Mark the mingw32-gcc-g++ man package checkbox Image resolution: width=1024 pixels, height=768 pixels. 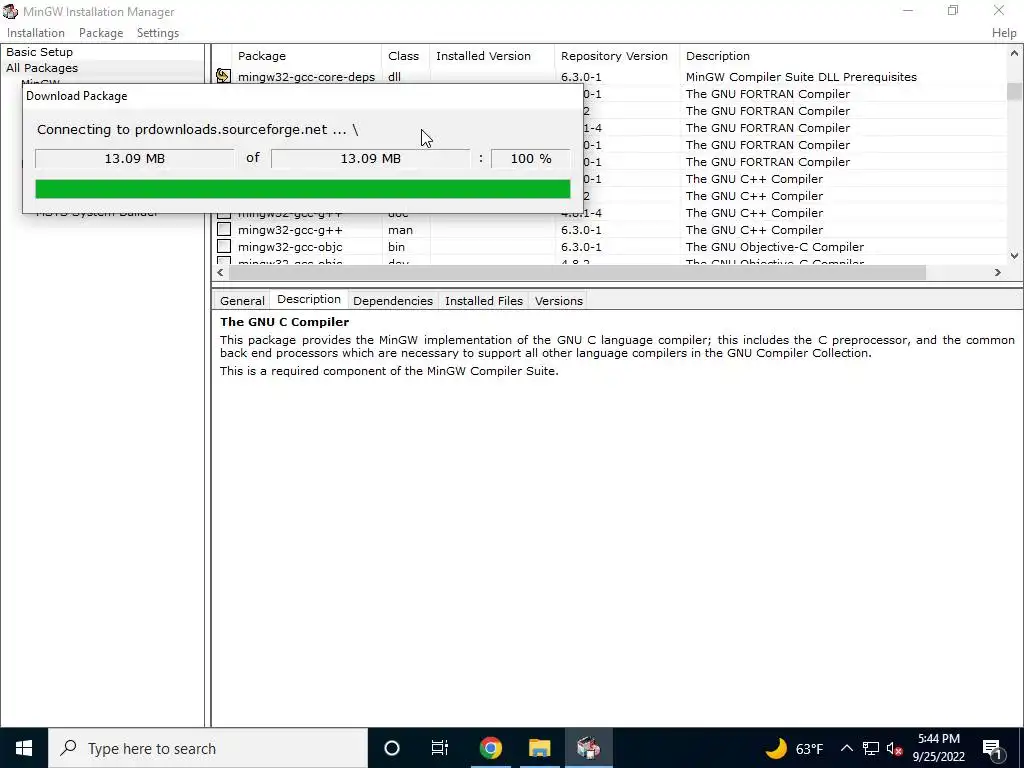click(x=224, y=229)
